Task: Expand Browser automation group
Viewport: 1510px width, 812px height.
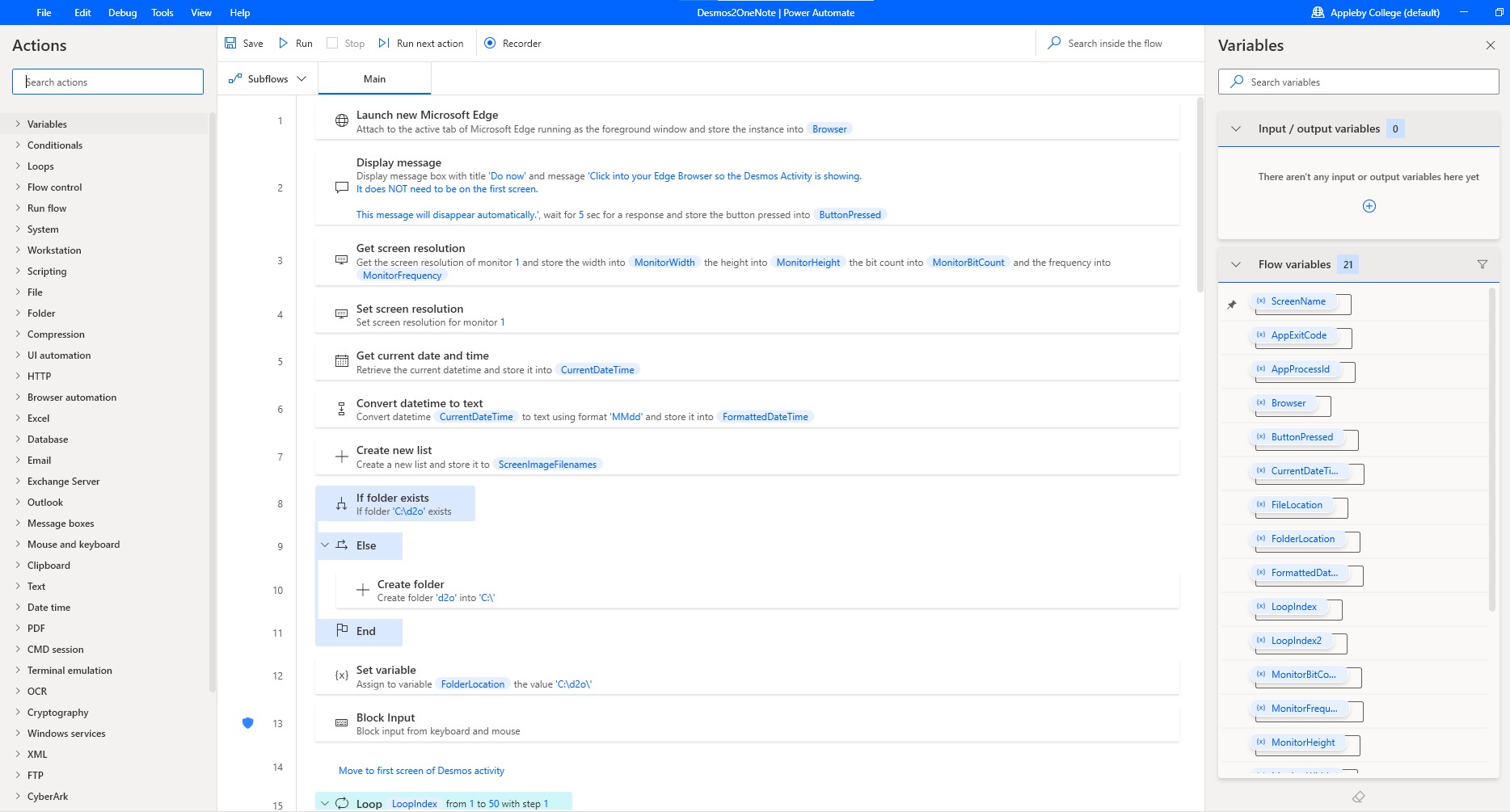Action: click(x=18, y=397)
